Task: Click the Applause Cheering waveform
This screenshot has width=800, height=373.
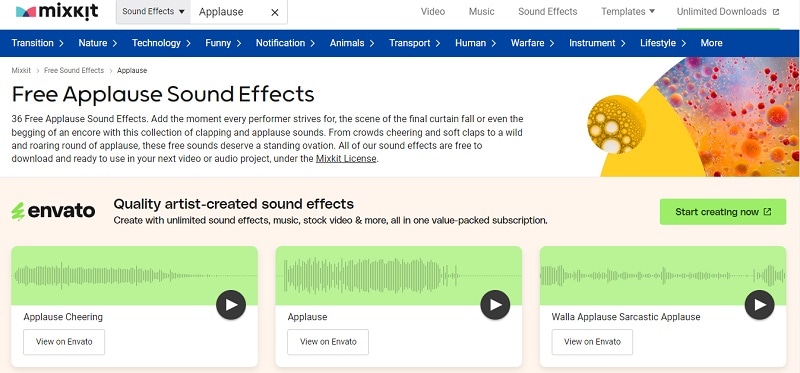Action: point(134,276)
